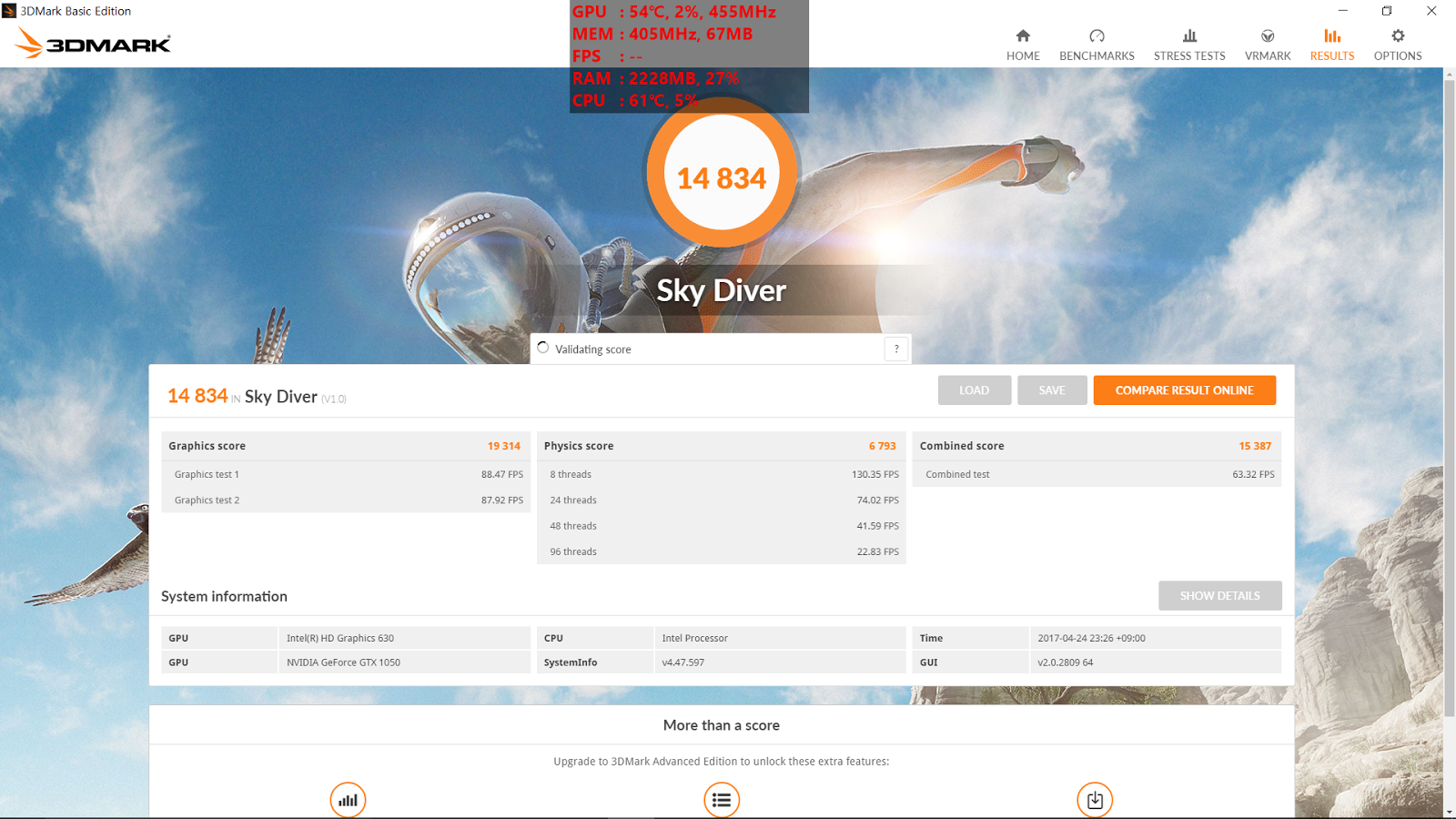Select the Results tab
Image resolution: width=1456 pixels, height=819 pixels.
[x=1332, y=45]
